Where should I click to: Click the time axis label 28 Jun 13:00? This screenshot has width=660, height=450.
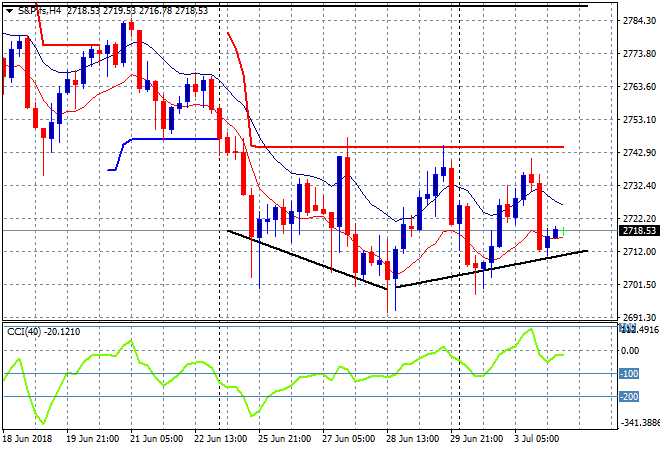click(412, 439)
